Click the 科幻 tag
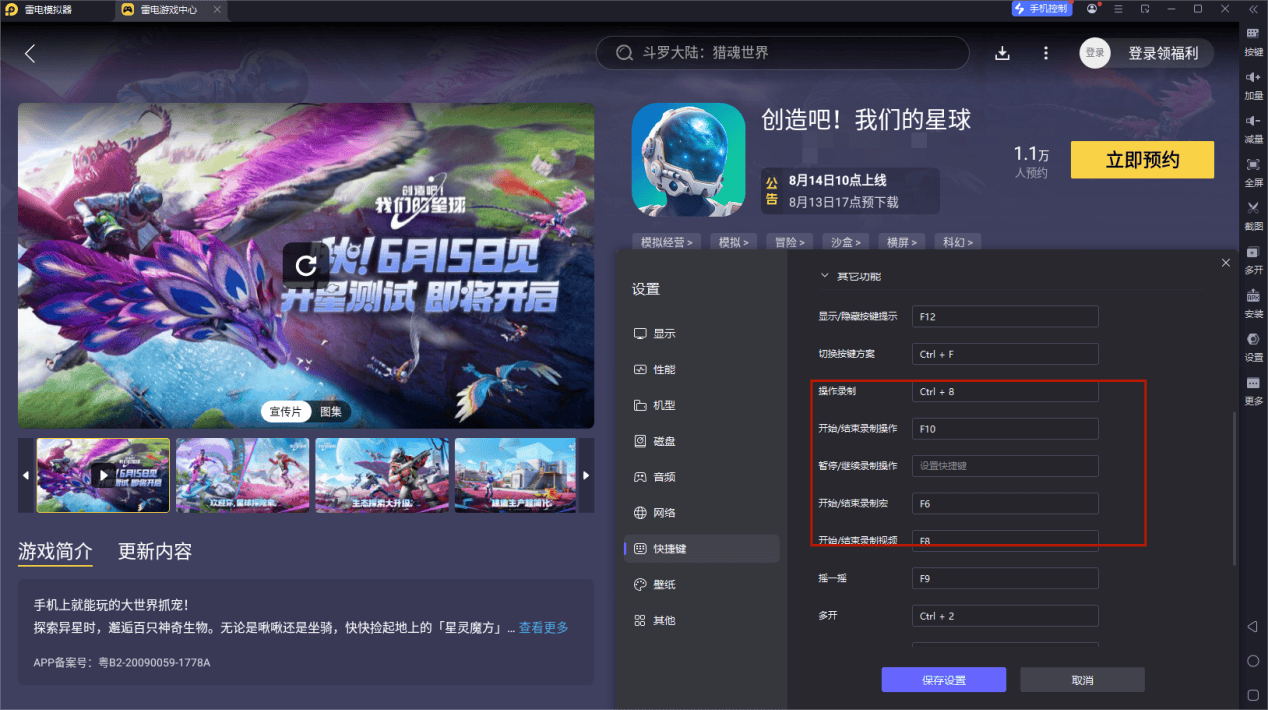This screenshot has height=710, width=1268. coord(958,242)
